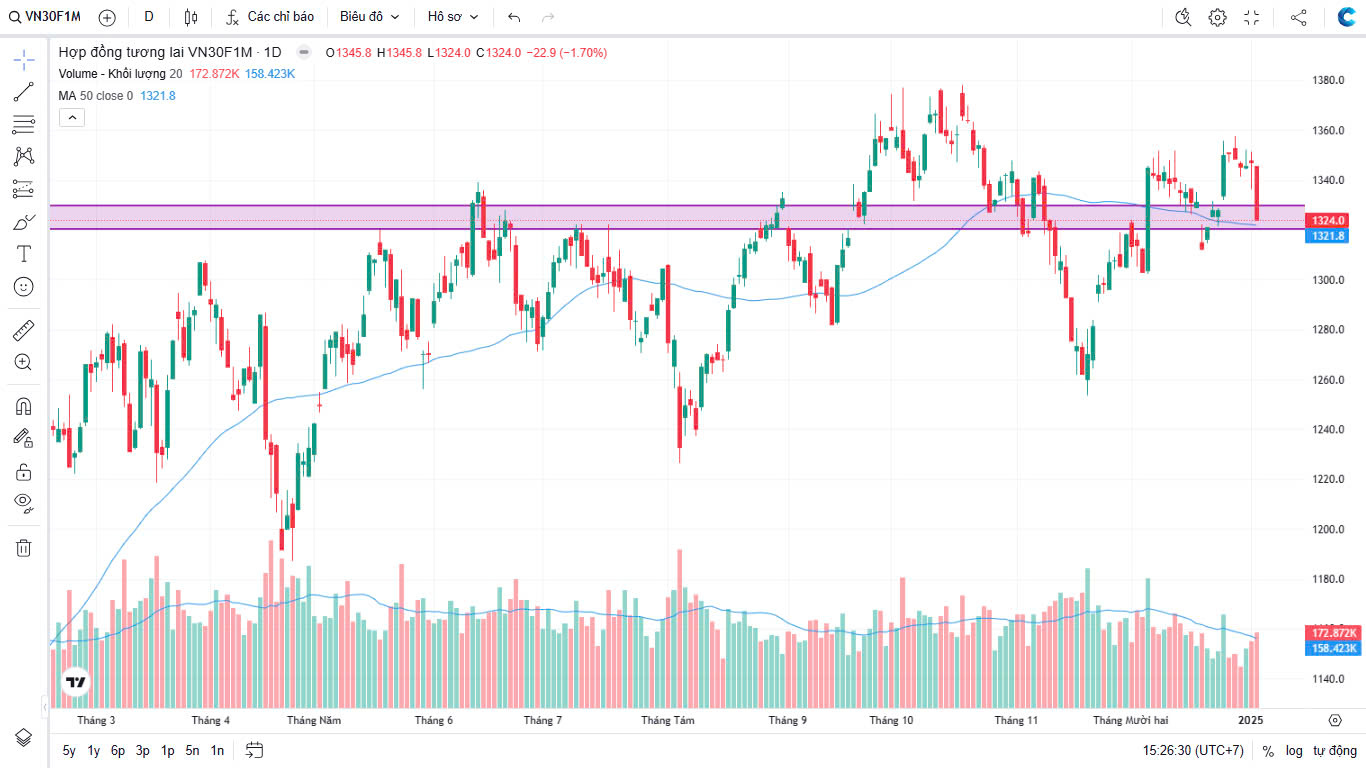Toggle magnet mode on

(x=24, y=406)
